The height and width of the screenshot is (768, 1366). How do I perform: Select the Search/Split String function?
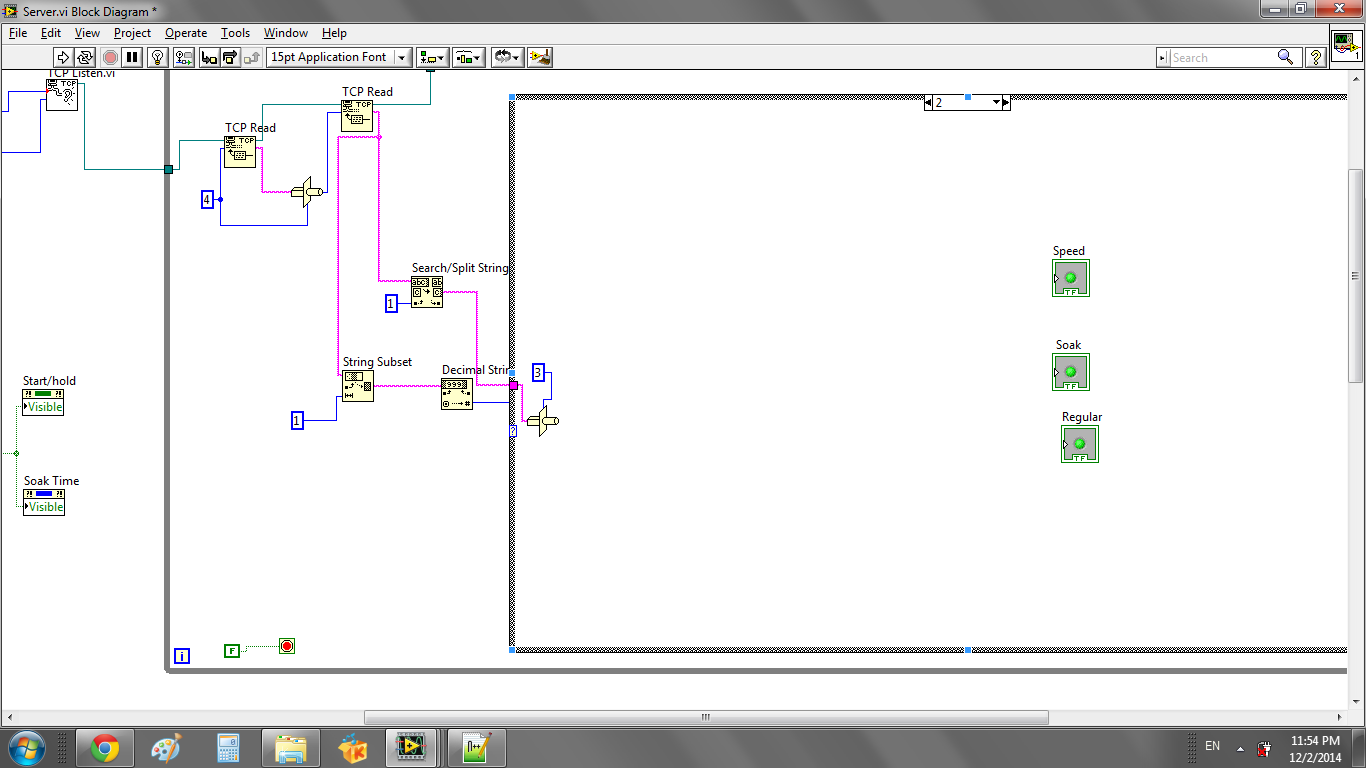(427, 292)
